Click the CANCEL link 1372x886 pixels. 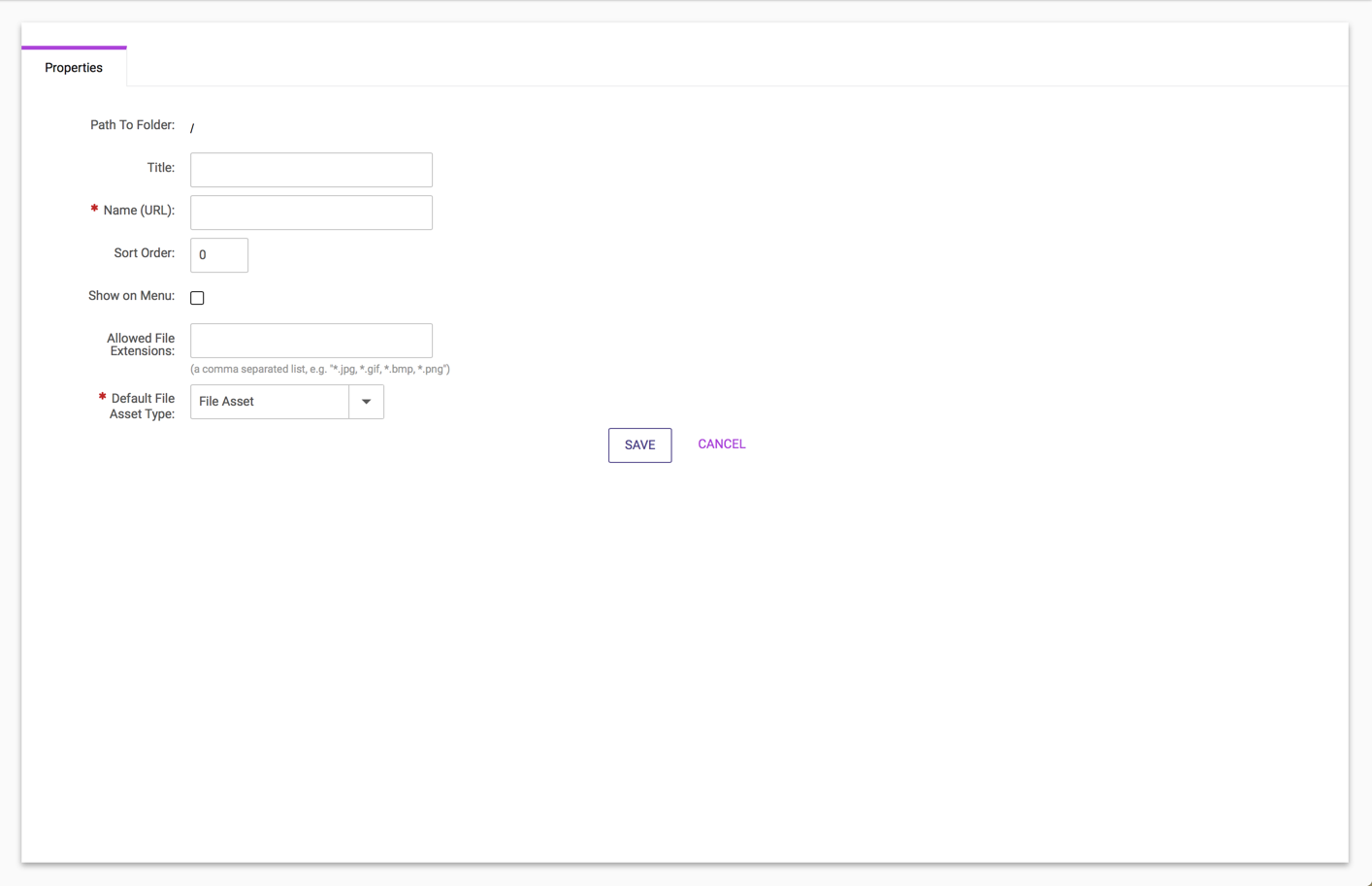[x=721, y=444]
